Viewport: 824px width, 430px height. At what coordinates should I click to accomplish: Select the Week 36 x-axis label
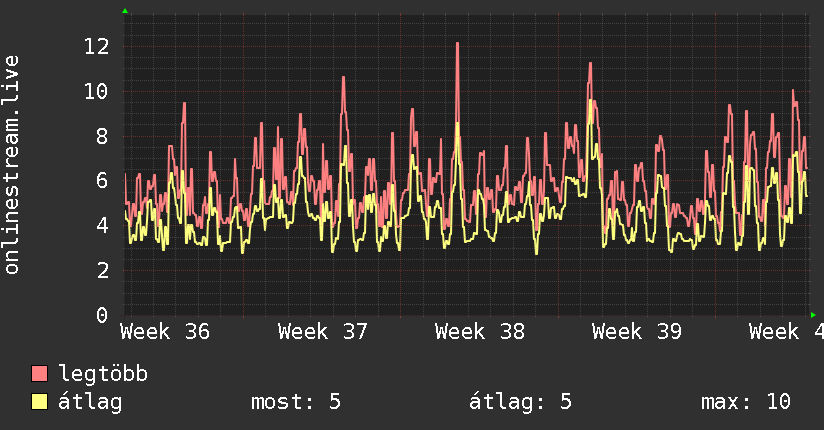click(165, 332)
